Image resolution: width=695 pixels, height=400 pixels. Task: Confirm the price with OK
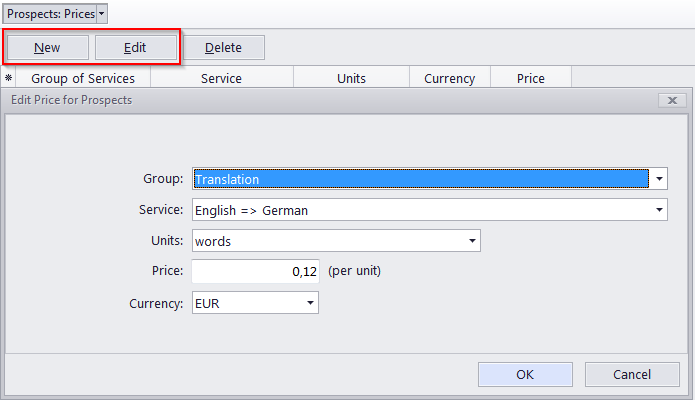(x=525, y=374)
